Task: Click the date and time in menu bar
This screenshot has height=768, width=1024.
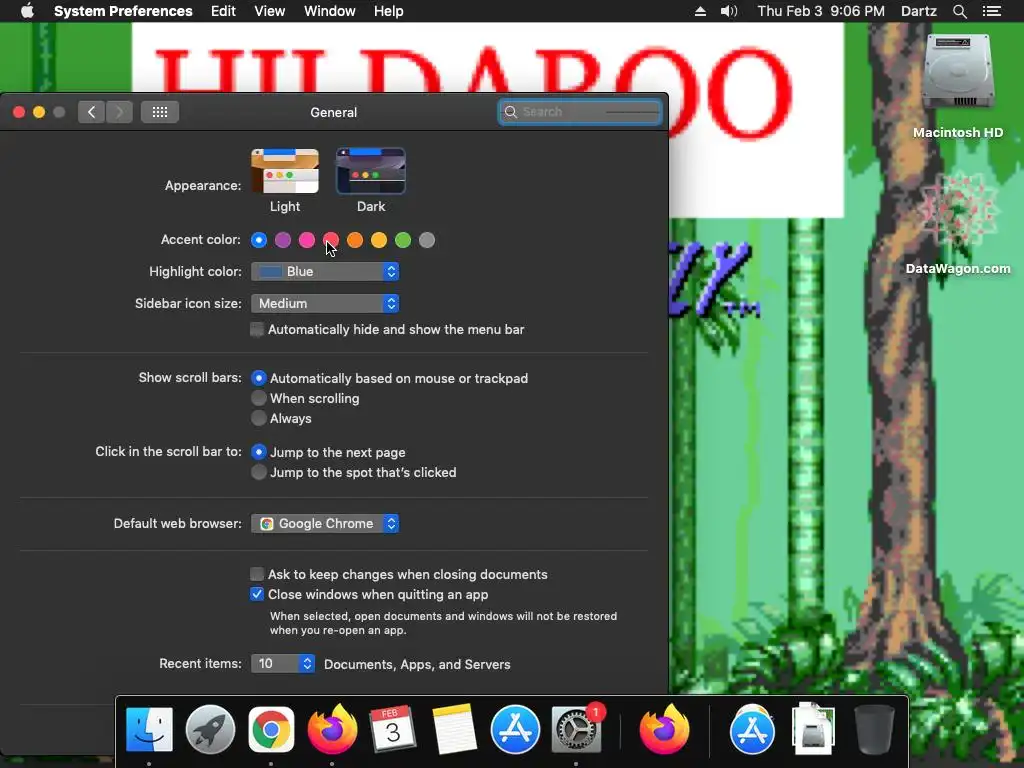Action: tap(821, 11)
